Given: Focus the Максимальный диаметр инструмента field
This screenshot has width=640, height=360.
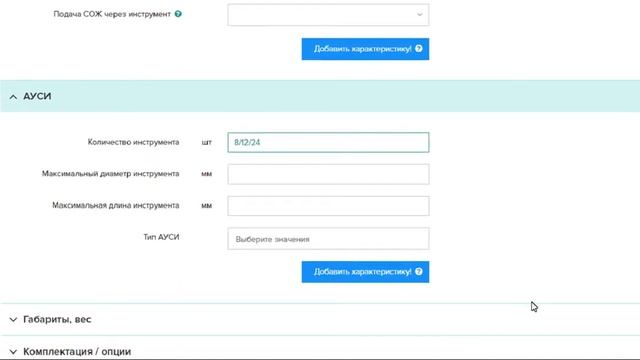Looking at the screenshot, I should [328, 174].
